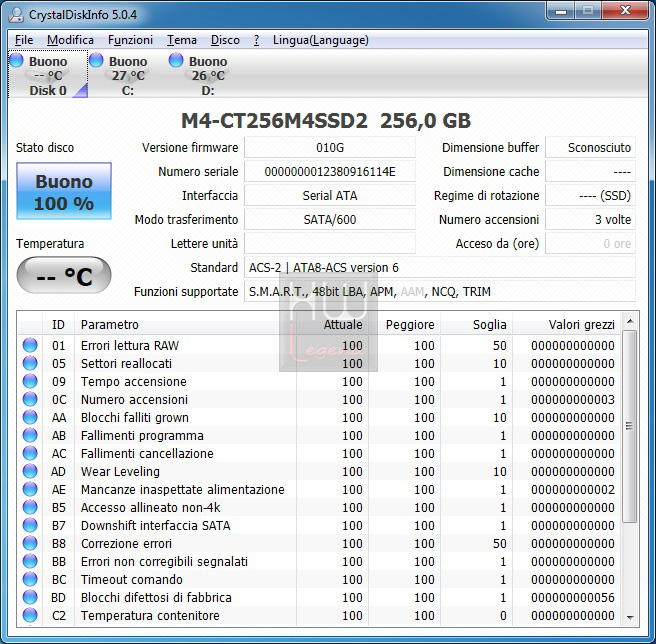Click the Acceso da (ore) field 0 ore

[x=590, y=244]
